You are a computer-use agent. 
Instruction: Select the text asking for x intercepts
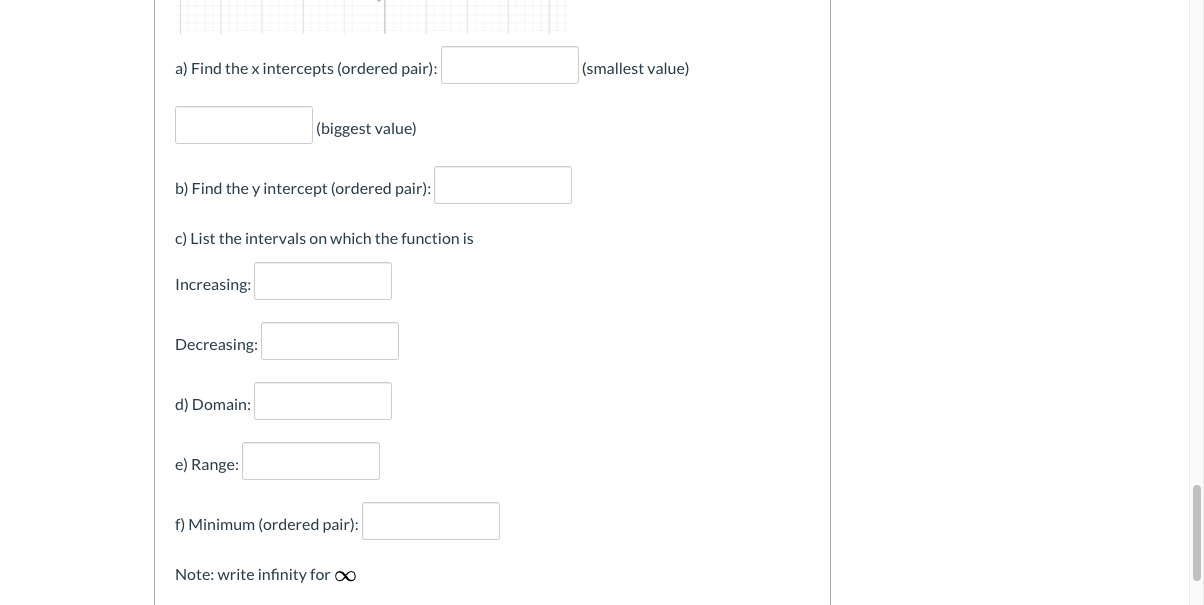[305, 68]
